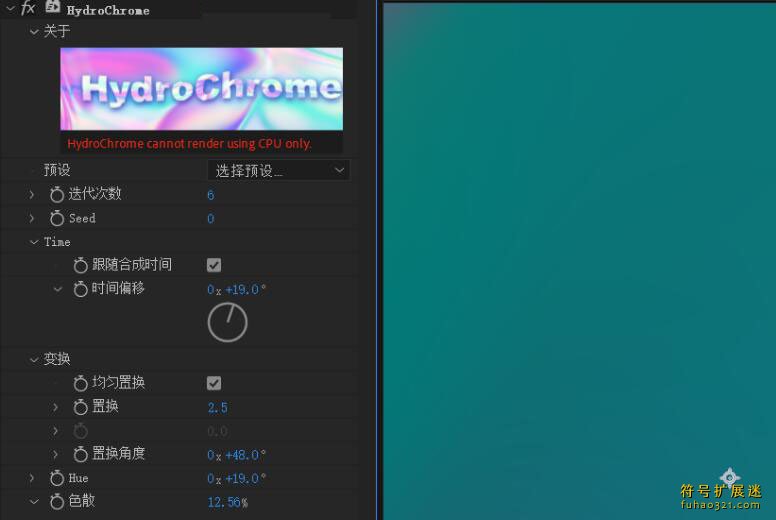Image resolution: width=776 pixels, height=520 pixels.
Task: Toggle the 时间偏移 stopwatch
Action: 80,289
